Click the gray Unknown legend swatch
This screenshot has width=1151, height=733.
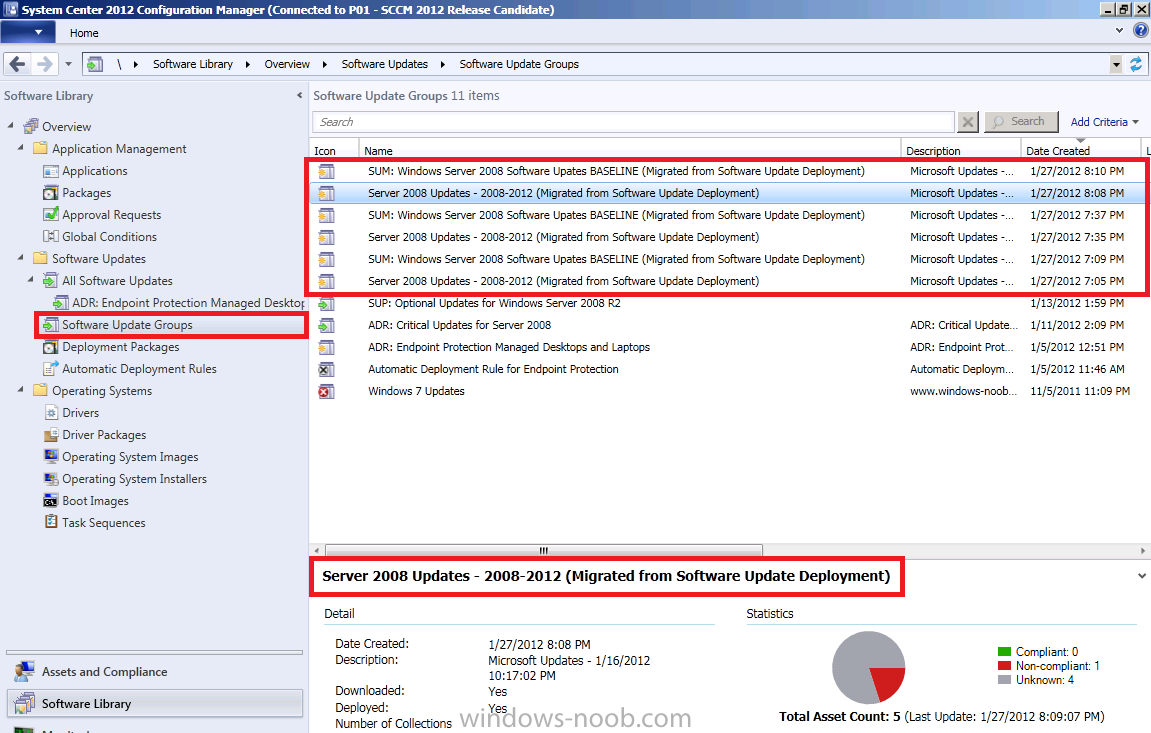click(x=1005, y=679)
